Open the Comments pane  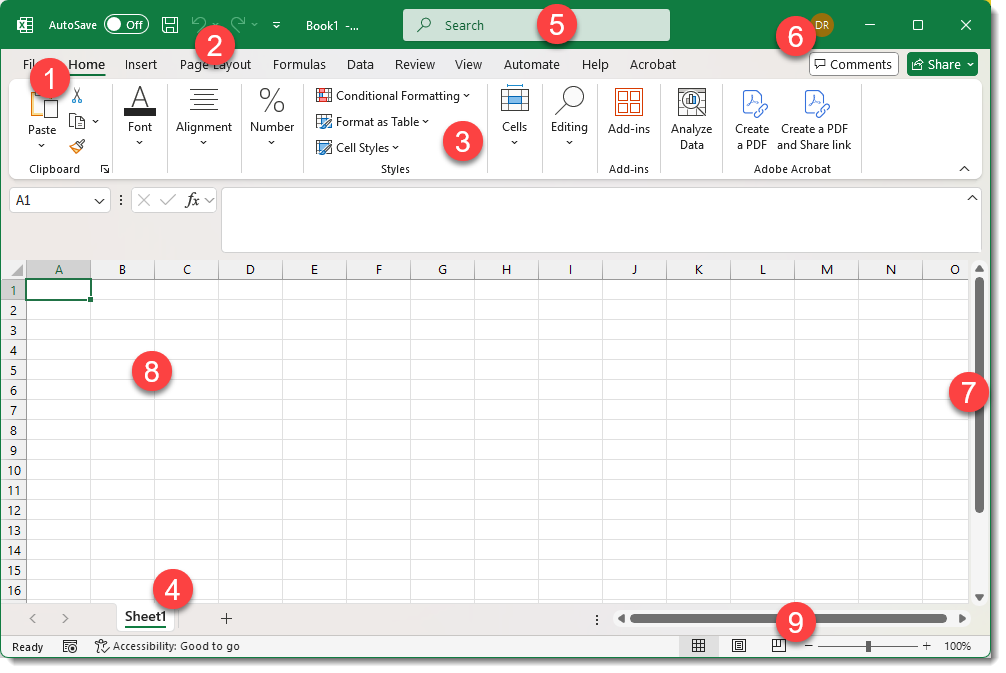pyautogui.click(x=853, y=64)
